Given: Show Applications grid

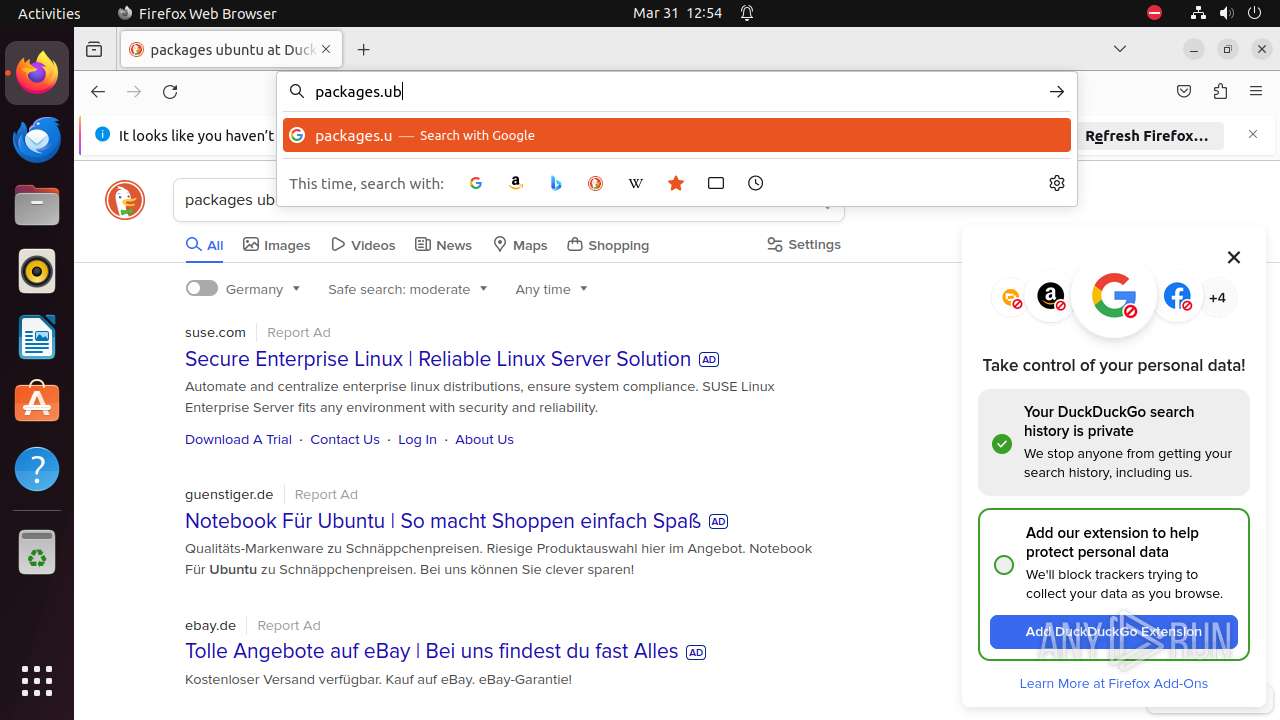Looking at the screenshot, I should [x=37, y=680].
